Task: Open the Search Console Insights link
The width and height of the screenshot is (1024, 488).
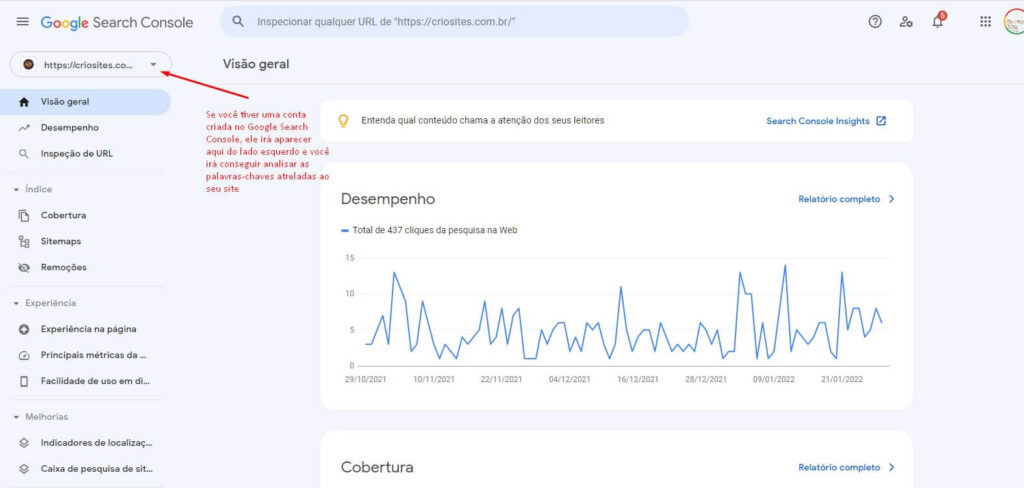Action: pos(818,121)
